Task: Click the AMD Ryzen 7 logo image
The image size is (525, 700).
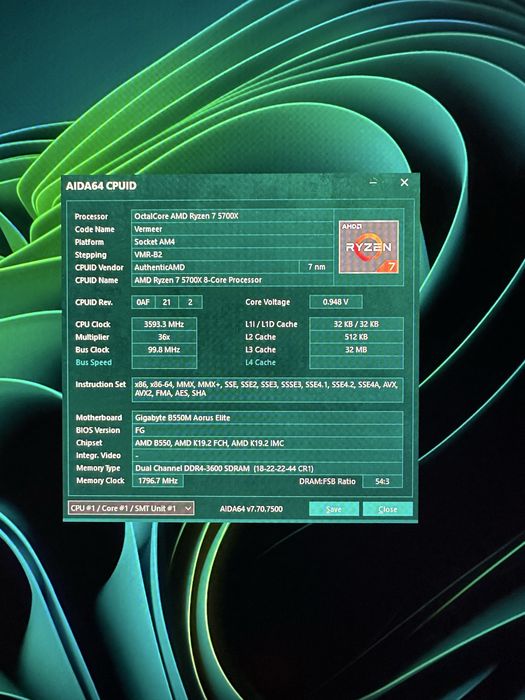Action: point(369,246)
